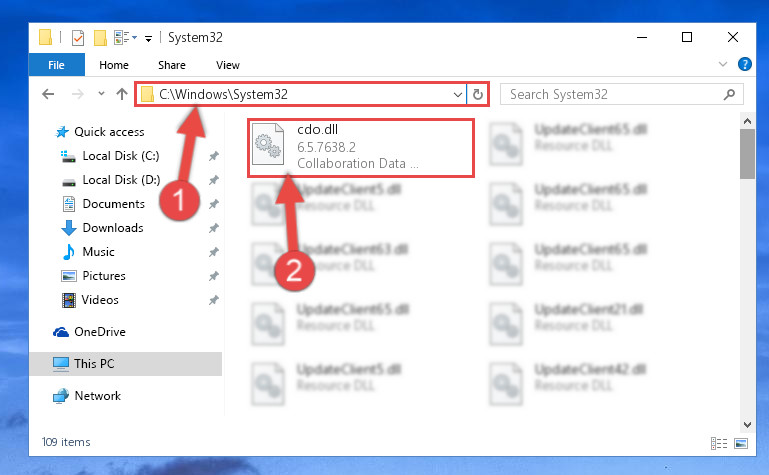Open Music in the navigation pane
Viewport: 769px width, 475px height.
98,252
